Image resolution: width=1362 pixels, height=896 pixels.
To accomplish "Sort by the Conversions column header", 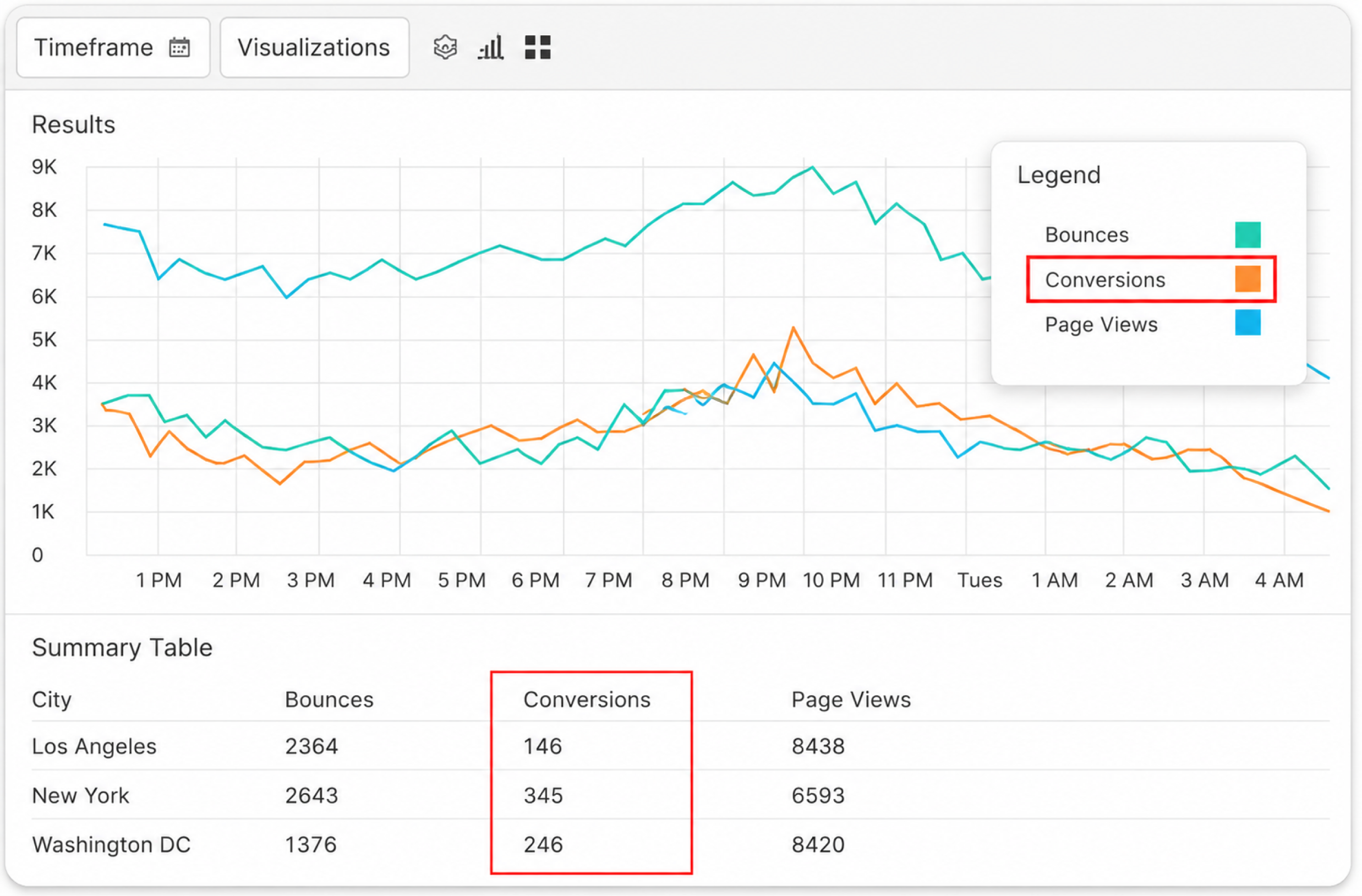I will click(587, 700).
